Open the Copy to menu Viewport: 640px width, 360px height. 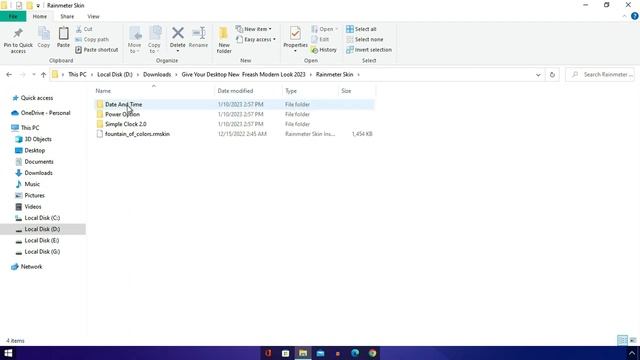click(x=154, y=40)
